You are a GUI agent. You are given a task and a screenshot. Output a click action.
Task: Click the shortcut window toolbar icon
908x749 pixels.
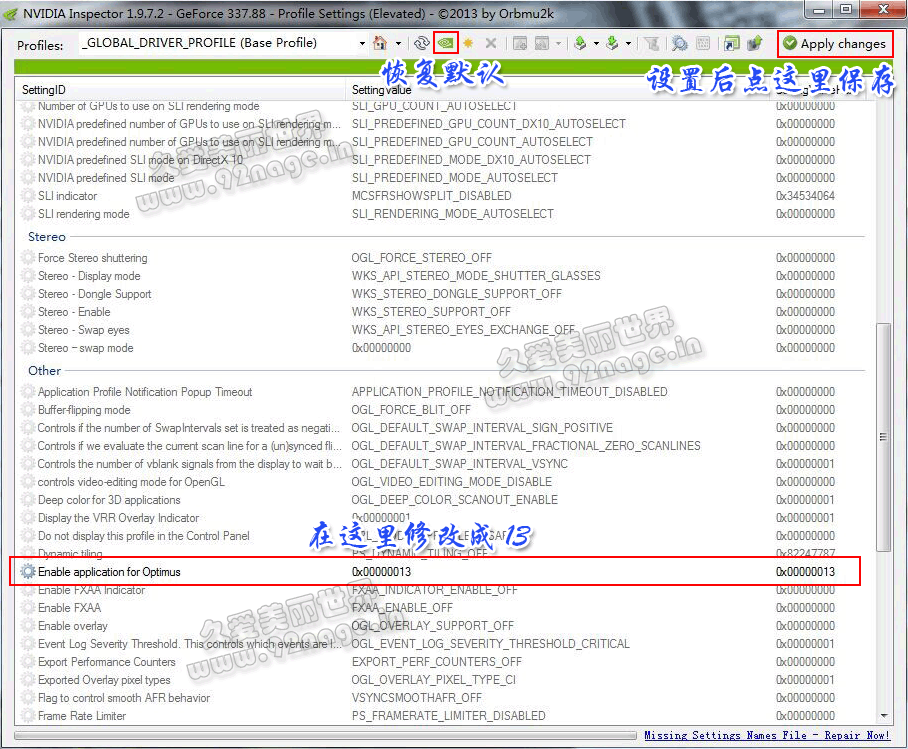click(x=732, y=43)
